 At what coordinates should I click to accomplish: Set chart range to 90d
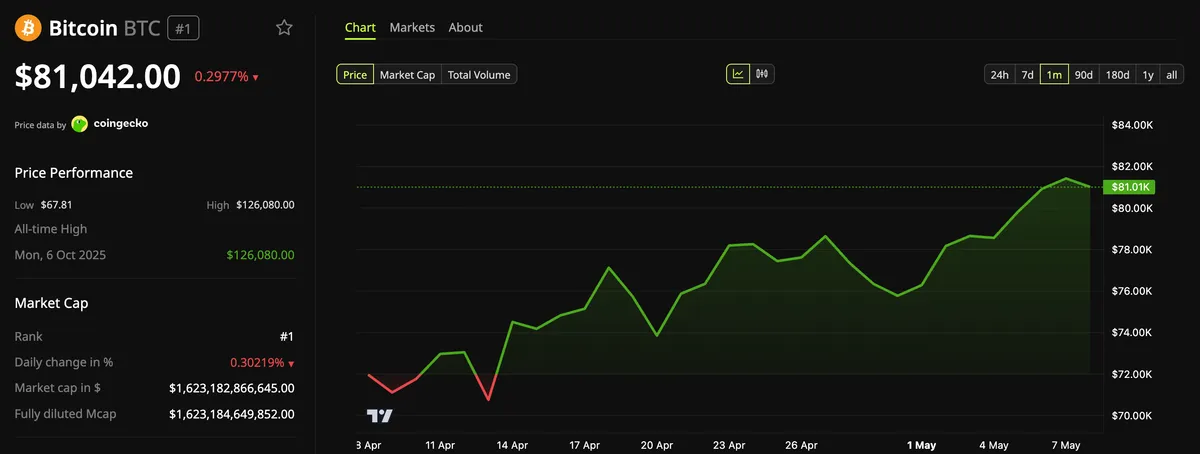pos(1083,74)
